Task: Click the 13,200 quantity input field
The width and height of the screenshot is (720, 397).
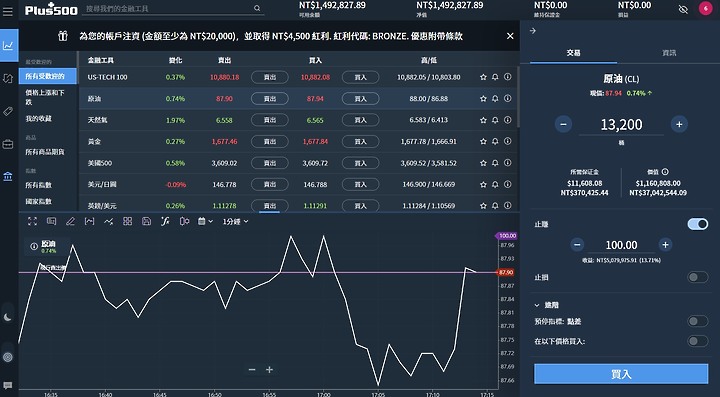Action: (621, 124)
